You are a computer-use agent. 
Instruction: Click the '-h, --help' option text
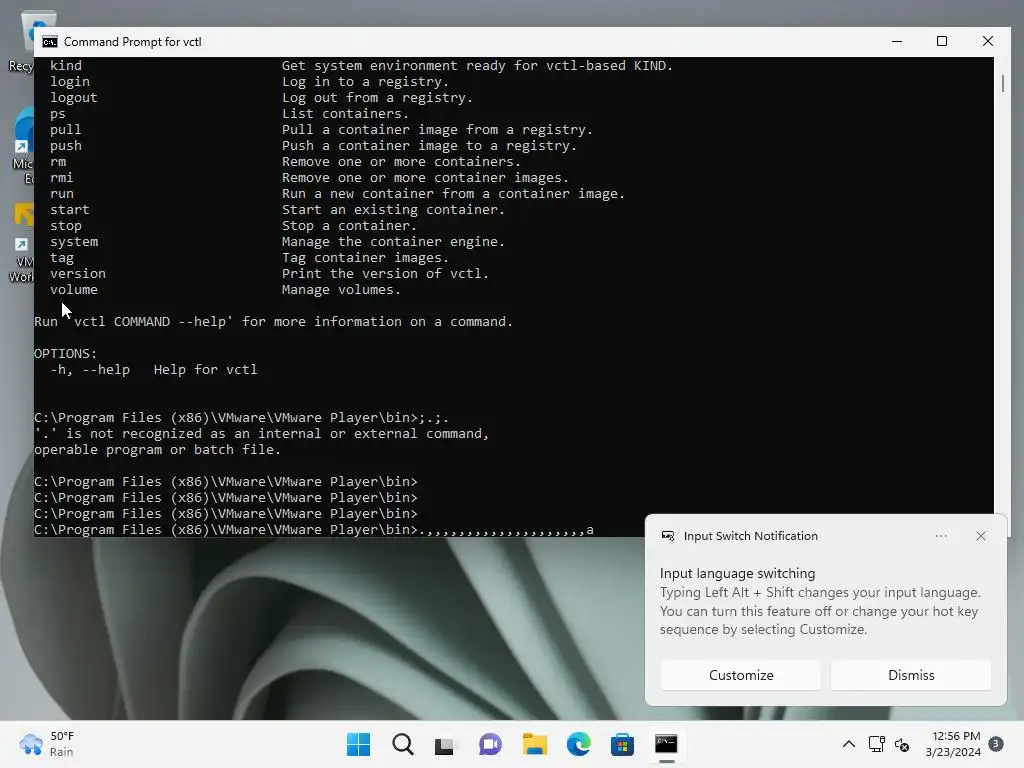pos(89,370)
